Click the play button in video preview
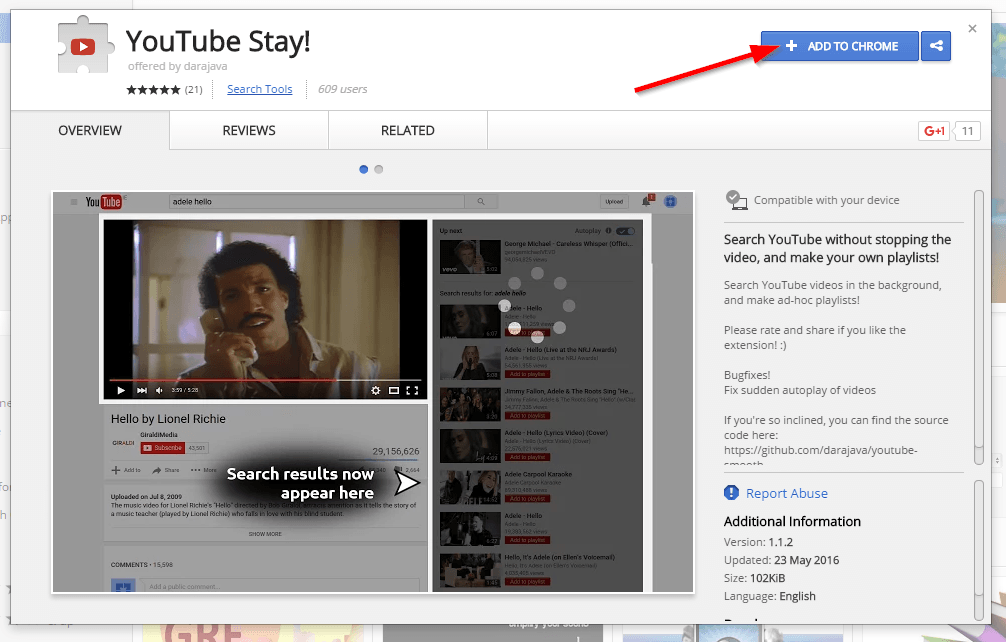Image resolution: width=1006 pixels, height=642 pixels. (x=121, y=390)
